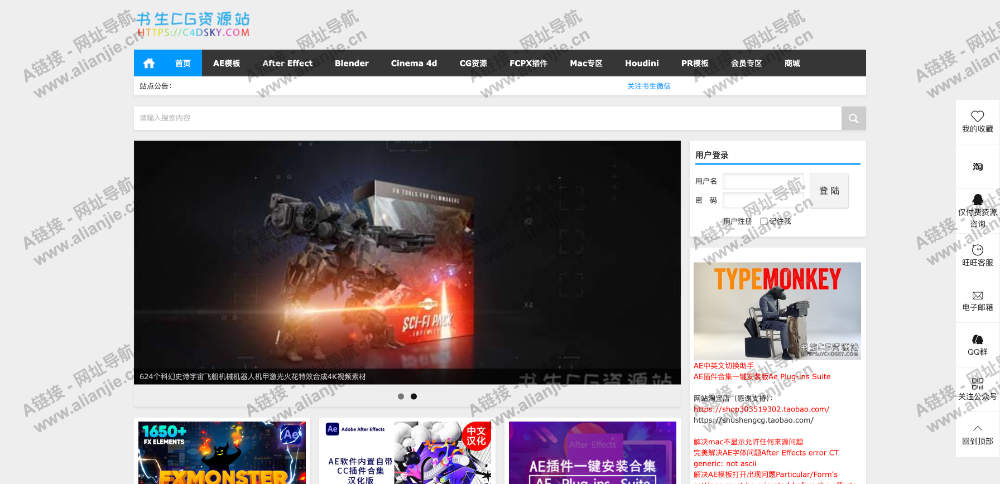This screenshot has width=1000, height=484.
Task: Click the email (电子邮箱) envelope icon
Action: point(977,296)
